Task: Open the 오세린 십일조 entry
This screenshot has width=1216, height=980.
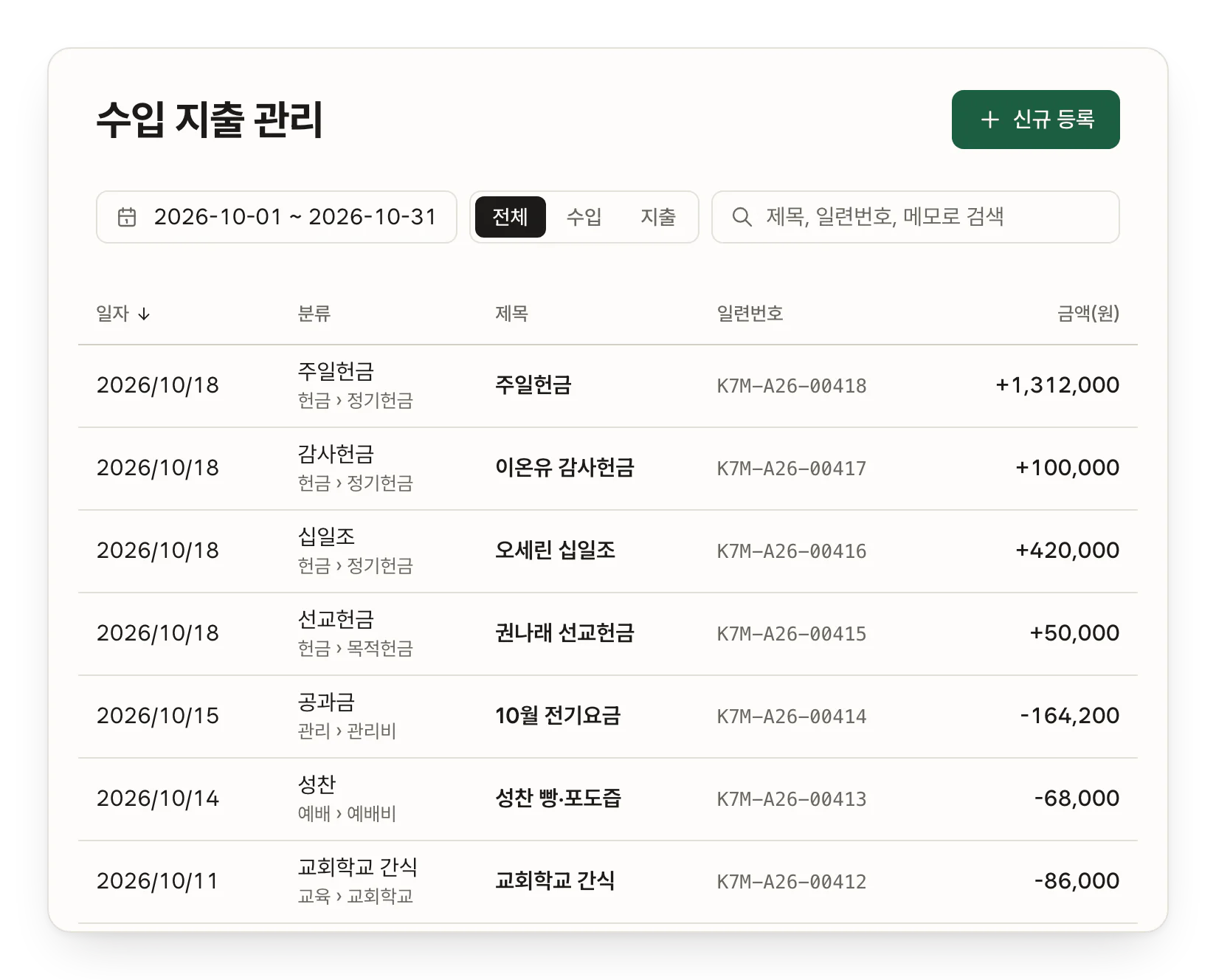Action: (555, 551)
